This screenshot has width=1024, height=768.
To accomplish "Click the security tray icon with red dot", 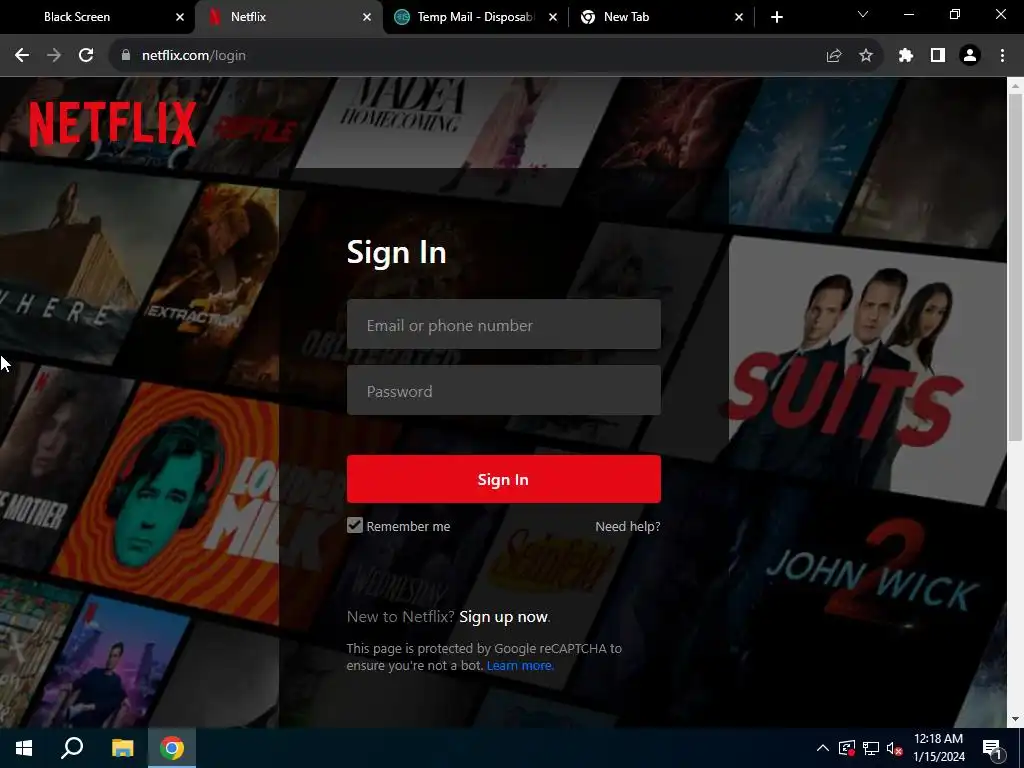I will [847, 748].
